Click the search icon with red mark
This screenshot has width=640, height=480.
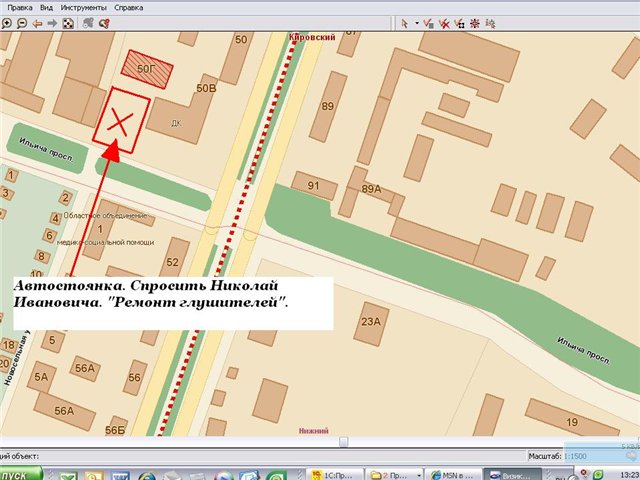tap(104, 22)
